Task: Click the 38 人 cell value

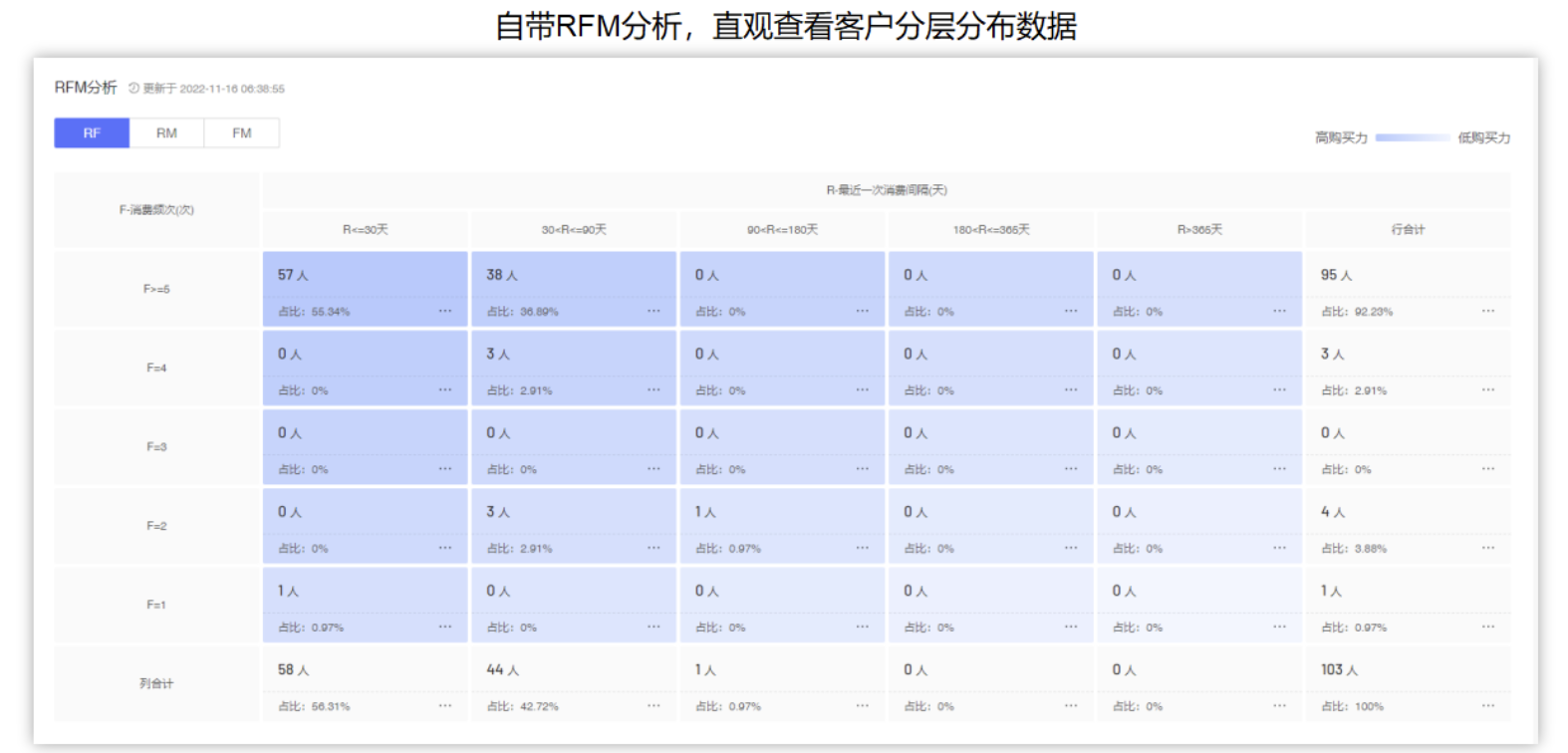Action: click(x=502, y=275)
